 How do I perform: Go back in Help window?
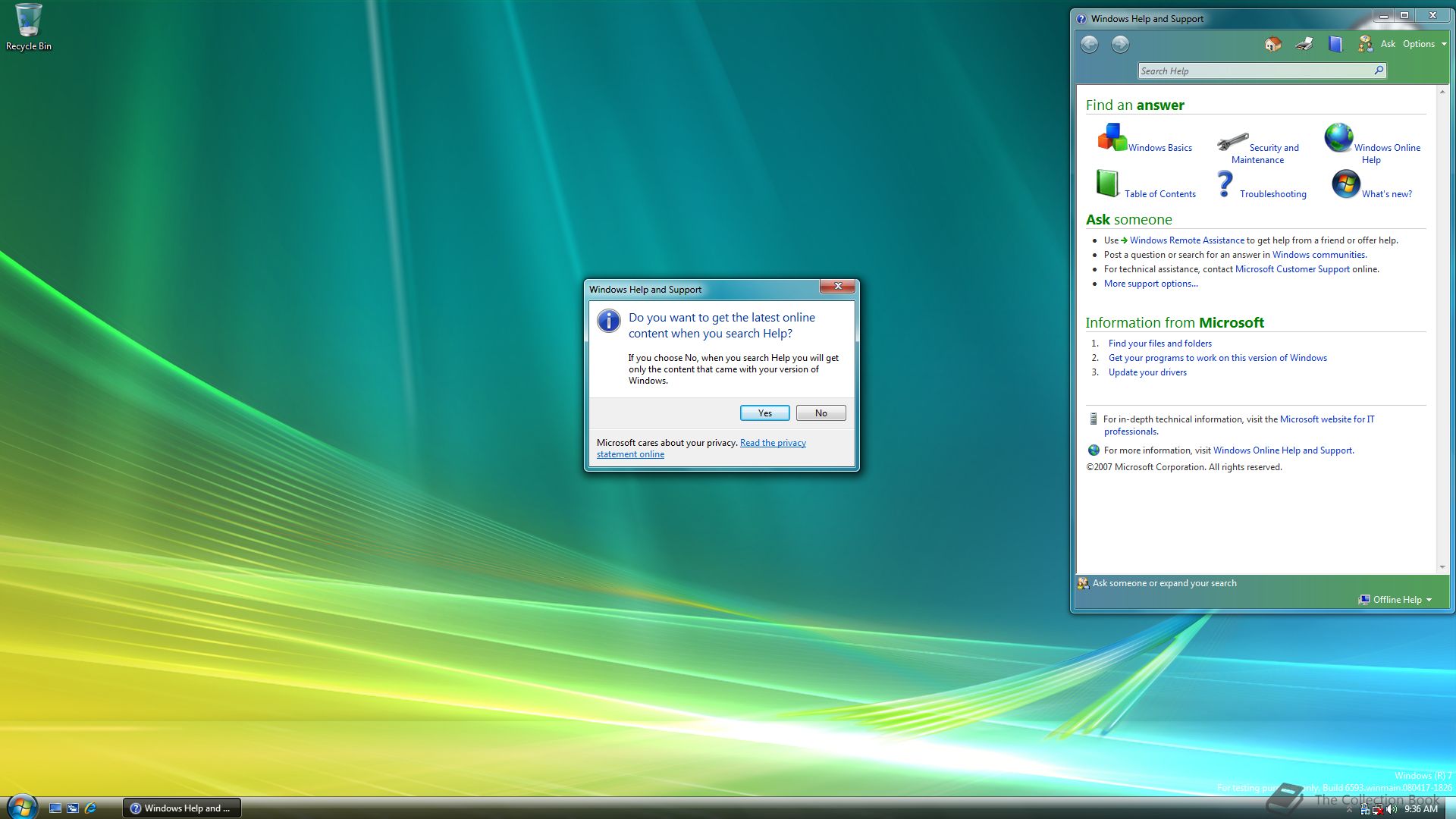(1089, 45)
